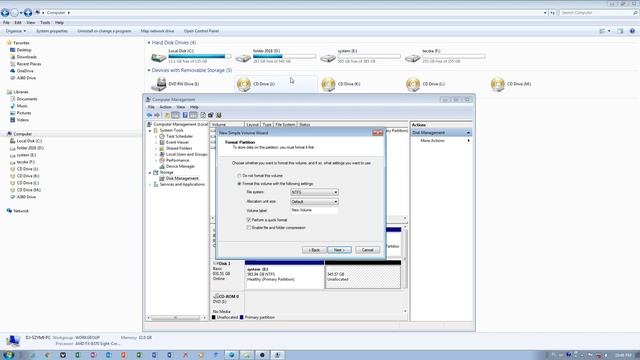Viewport: 640px width, 360px height.
Task: Open Network in Explorer sidebar
Action: coord(21,211)
